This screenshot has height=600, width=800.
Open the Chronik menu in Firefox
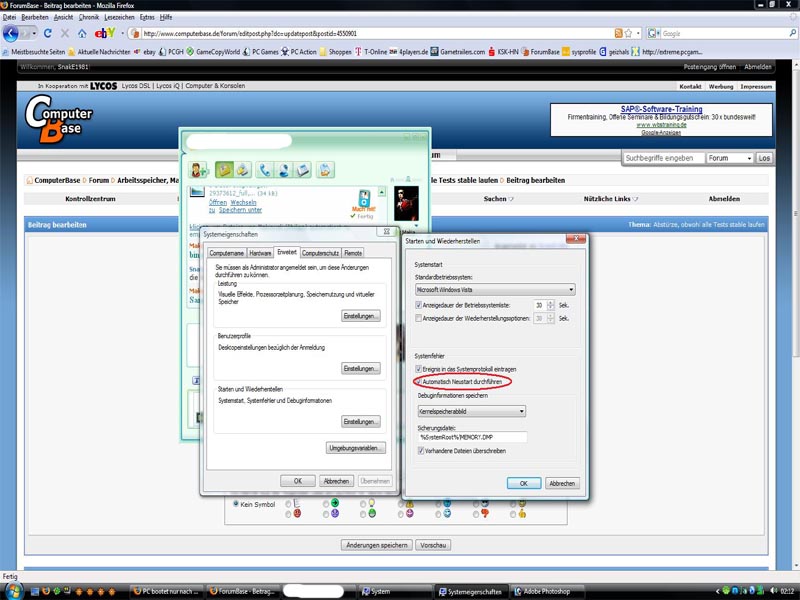(x=89, y=17)
